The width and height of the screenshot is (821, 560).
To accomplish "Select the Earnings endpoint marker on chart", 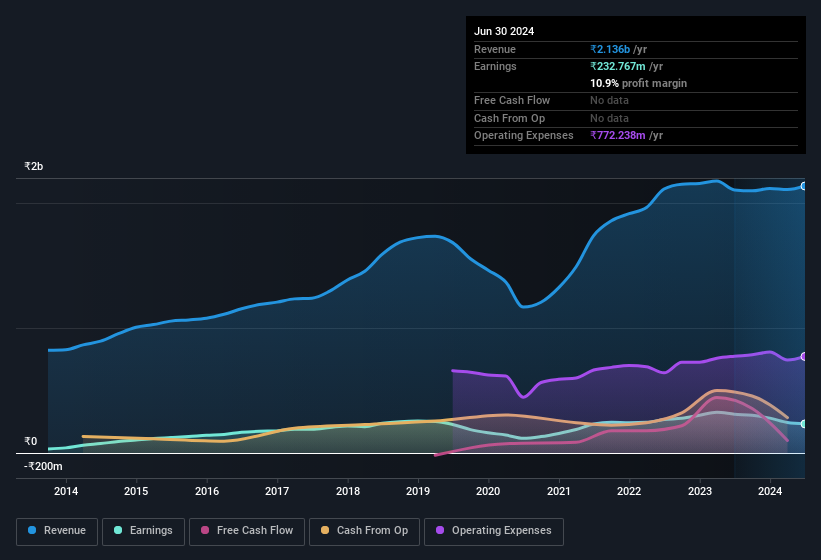I will [804, 424].
